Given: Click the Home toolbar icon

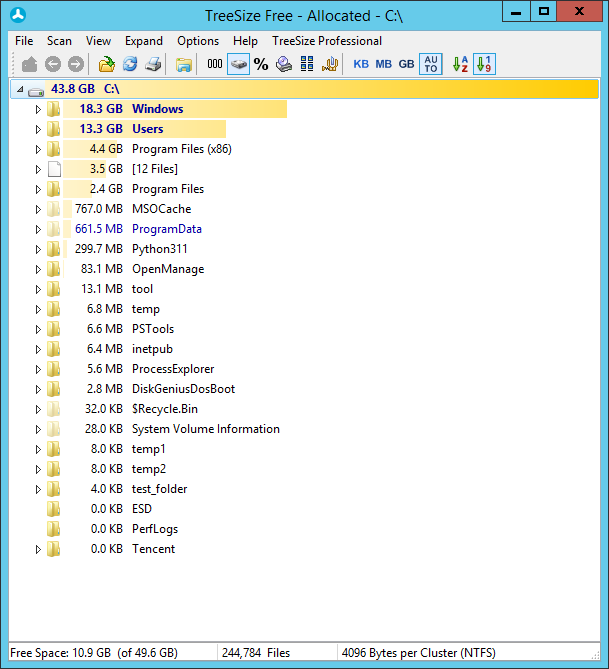Looking at the screenshot, I should (x=29, y=64).
